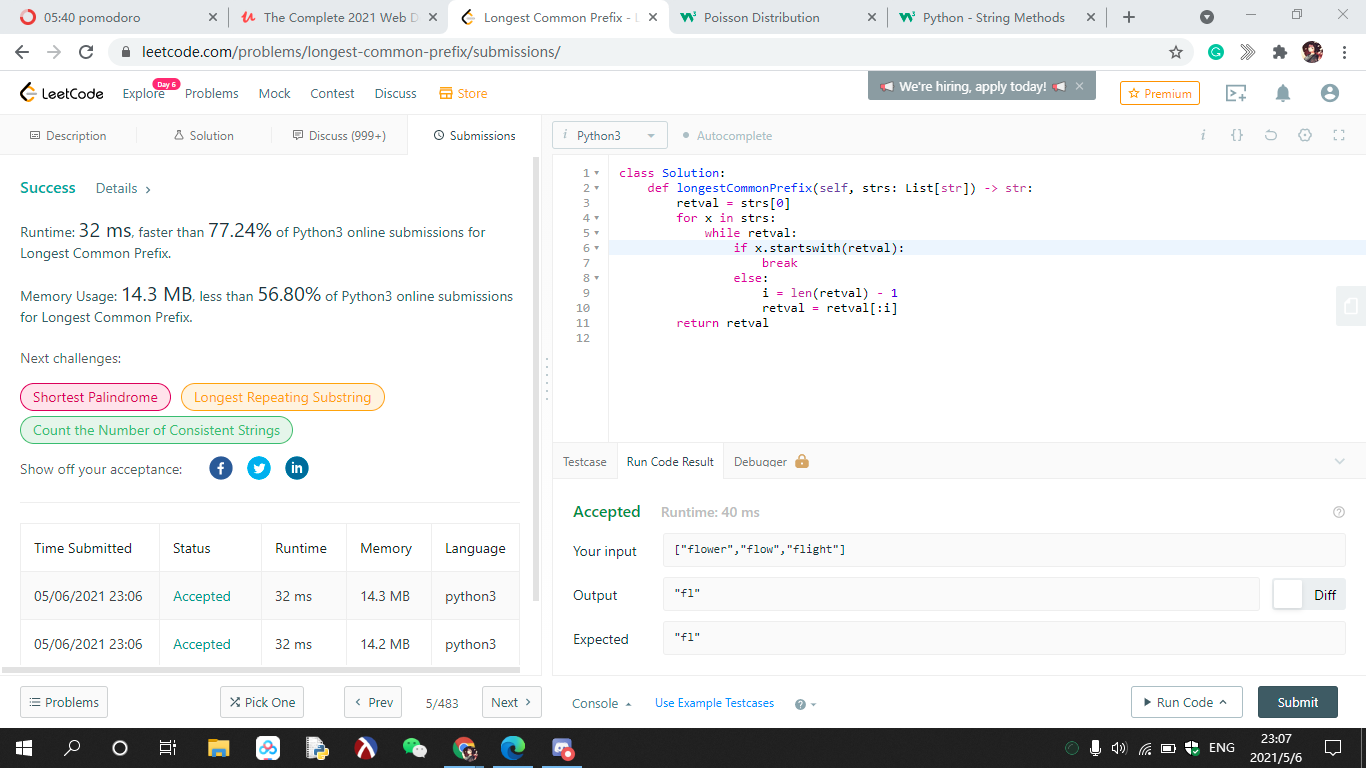Click Use Example Testcases link
This screenshot has width=1366, height=768.
pyautogui.click(x=714, y=703)
